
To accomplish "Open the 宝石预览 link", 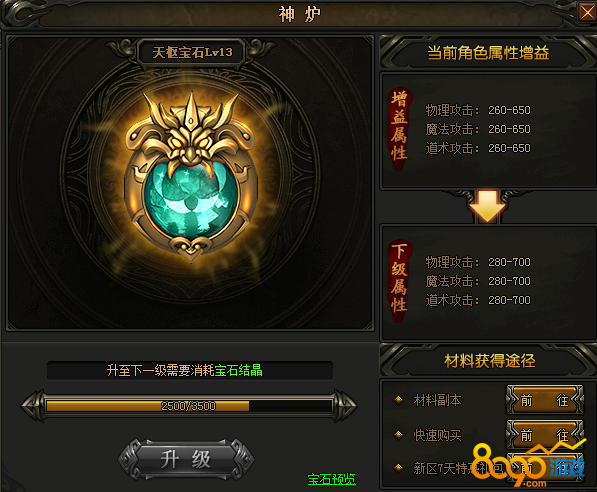I will [x=331, y=479].
